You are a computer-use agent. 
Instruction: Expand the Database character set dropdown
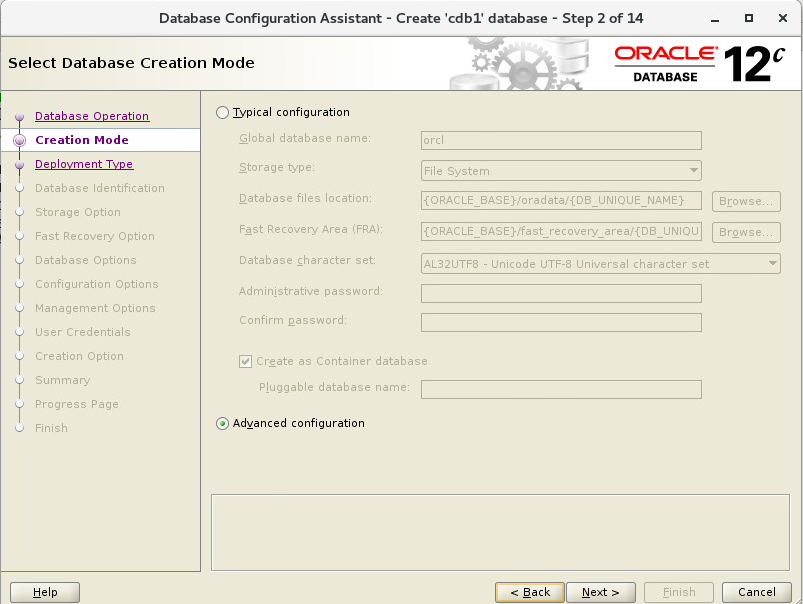601,263
